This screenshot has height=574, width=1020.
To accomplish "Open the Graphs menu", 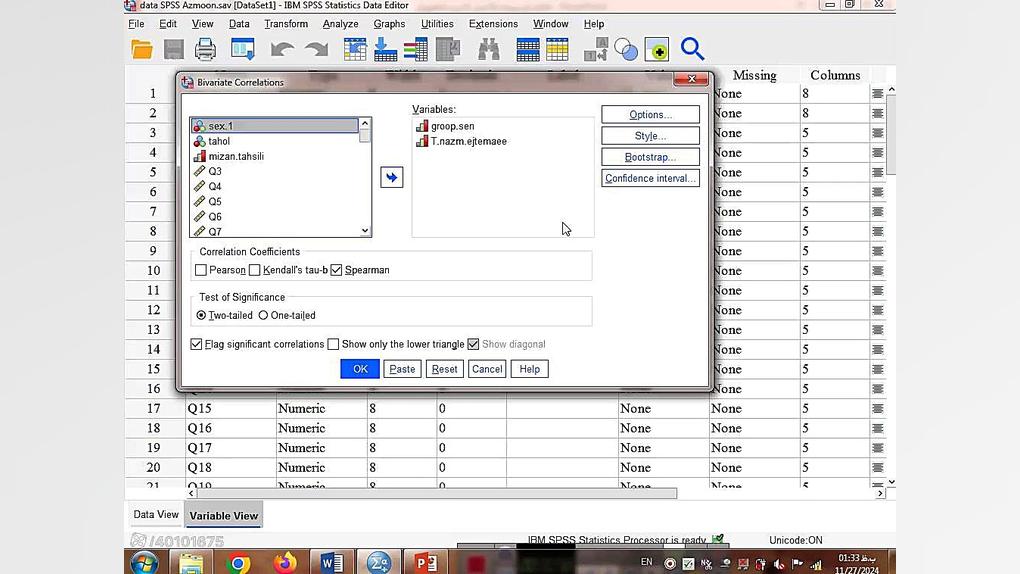I will (389, 24).
